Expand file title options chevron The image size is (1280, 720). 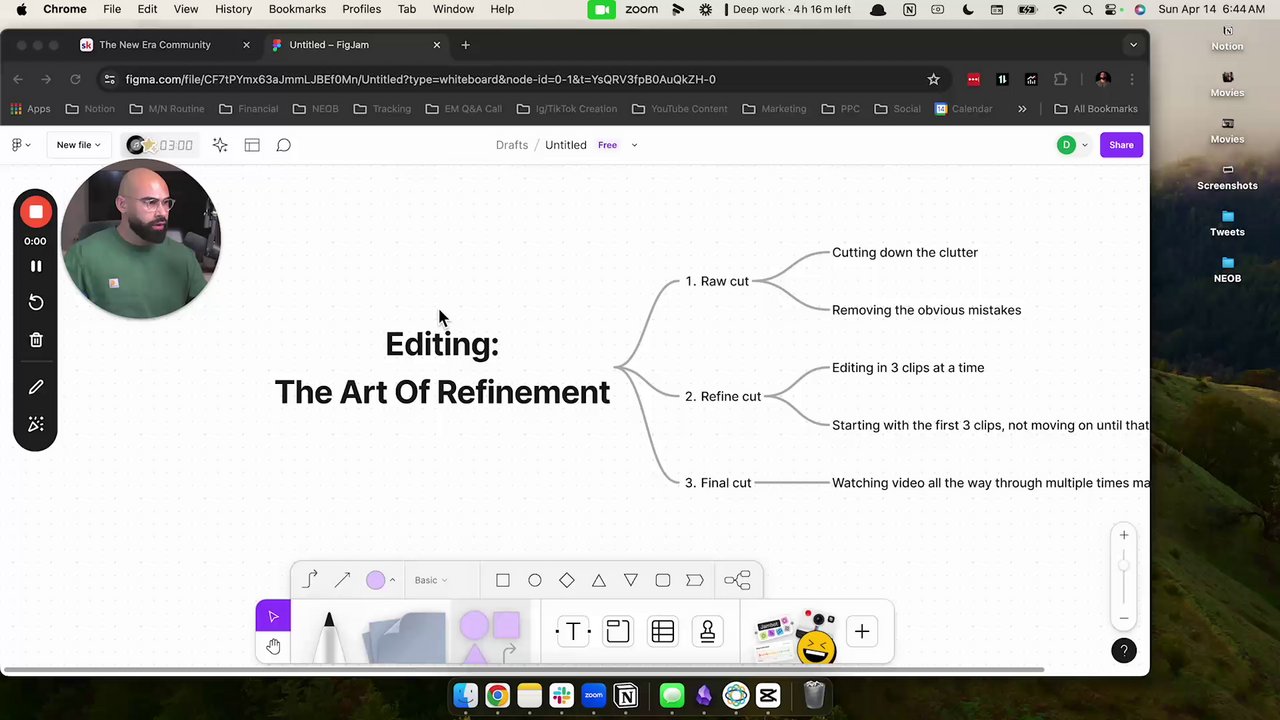(634, 145)
